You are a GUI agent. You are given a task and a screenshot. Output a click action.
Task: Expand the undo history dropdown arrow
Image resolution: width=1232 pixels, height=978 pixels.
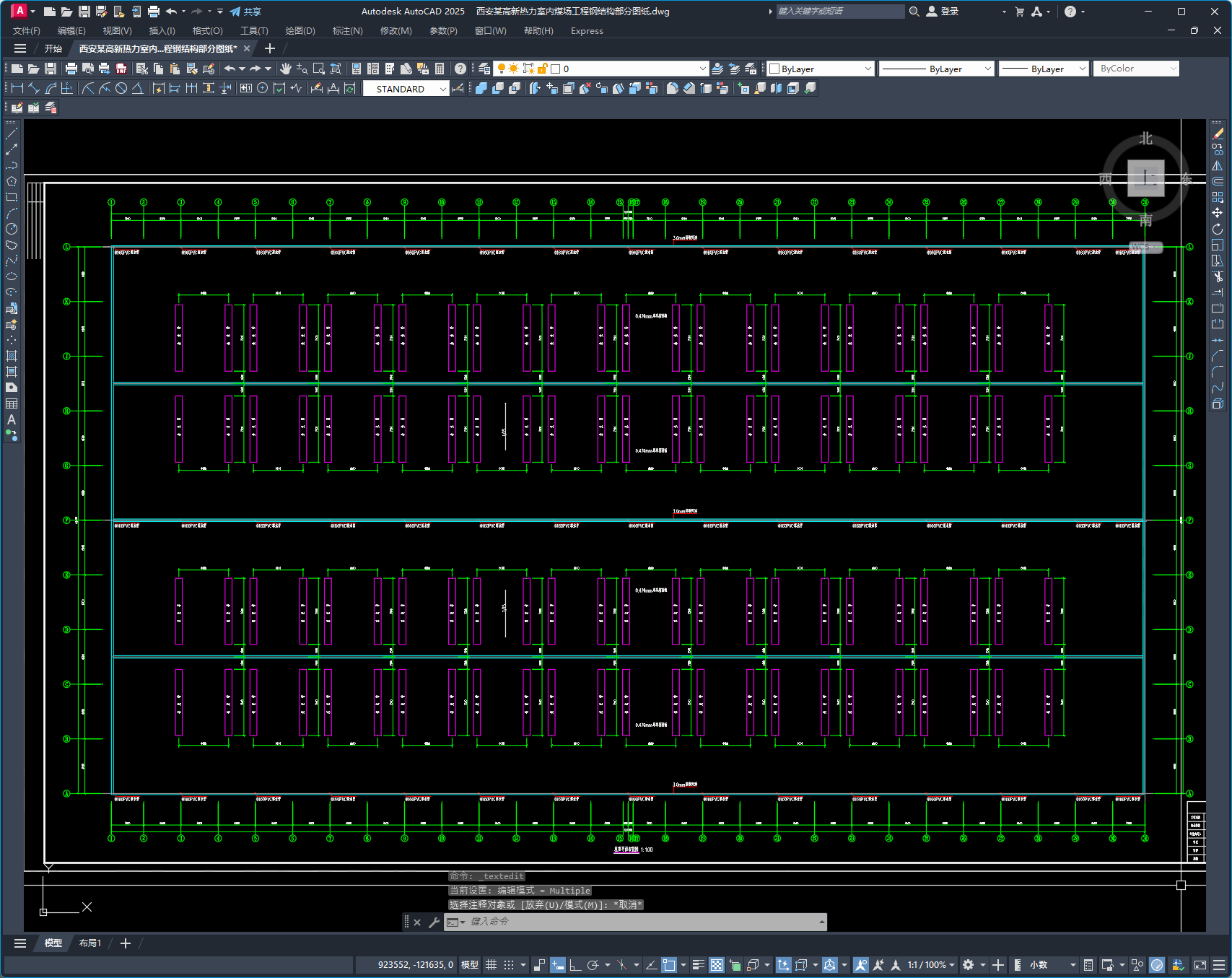pyautogui.click(x=242, y=69)
